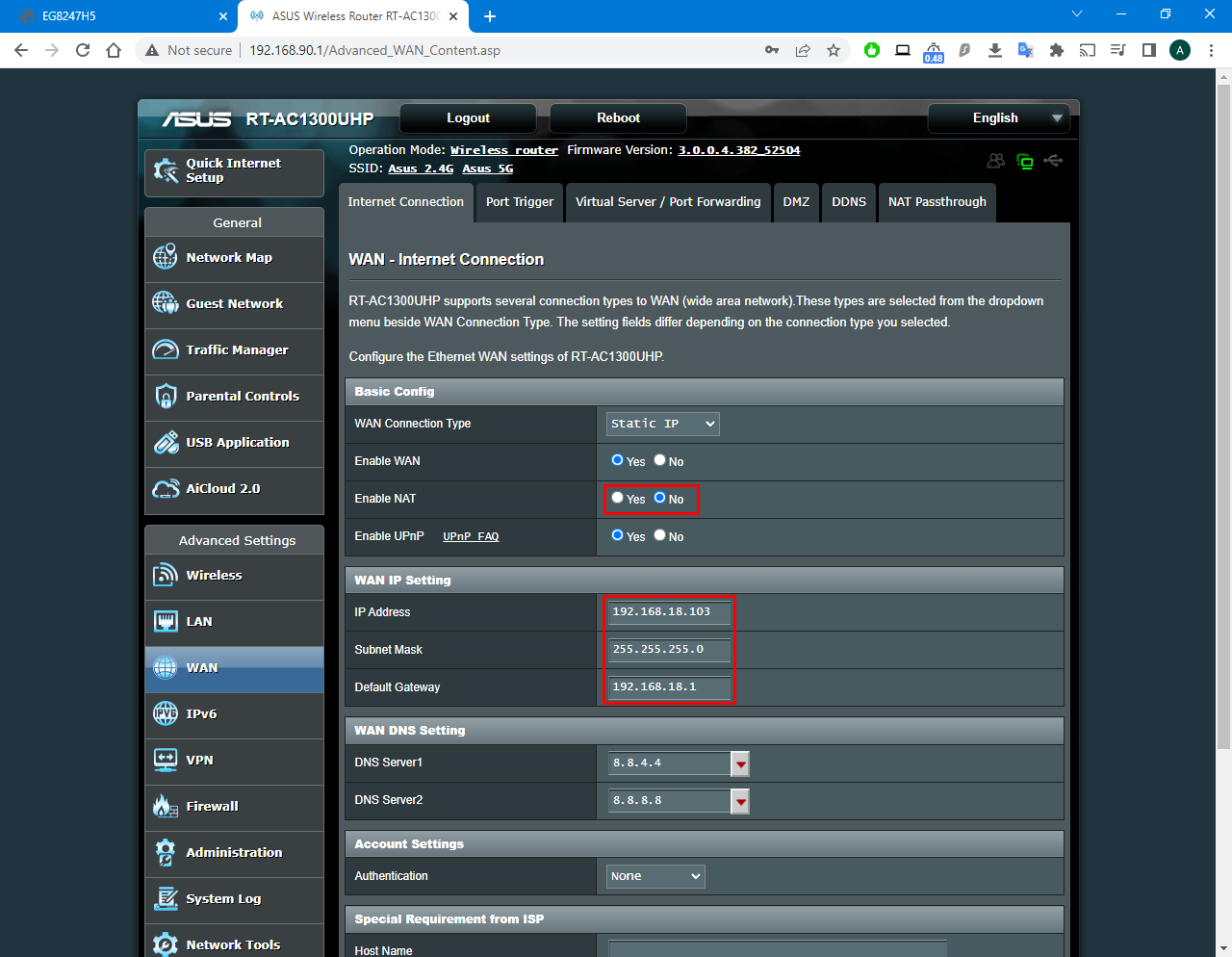Reload the page with browser refresh icon
The width and height of the screenshot is (1232, 957).
(x=83, y=50)
